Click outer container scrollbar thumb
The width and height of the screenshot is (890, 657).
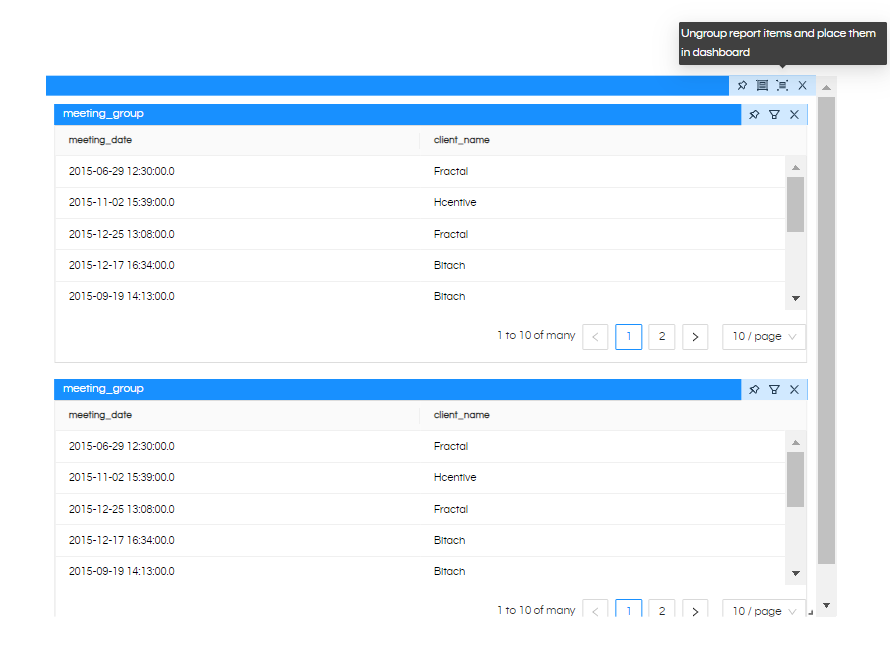(x=826, y=330)
